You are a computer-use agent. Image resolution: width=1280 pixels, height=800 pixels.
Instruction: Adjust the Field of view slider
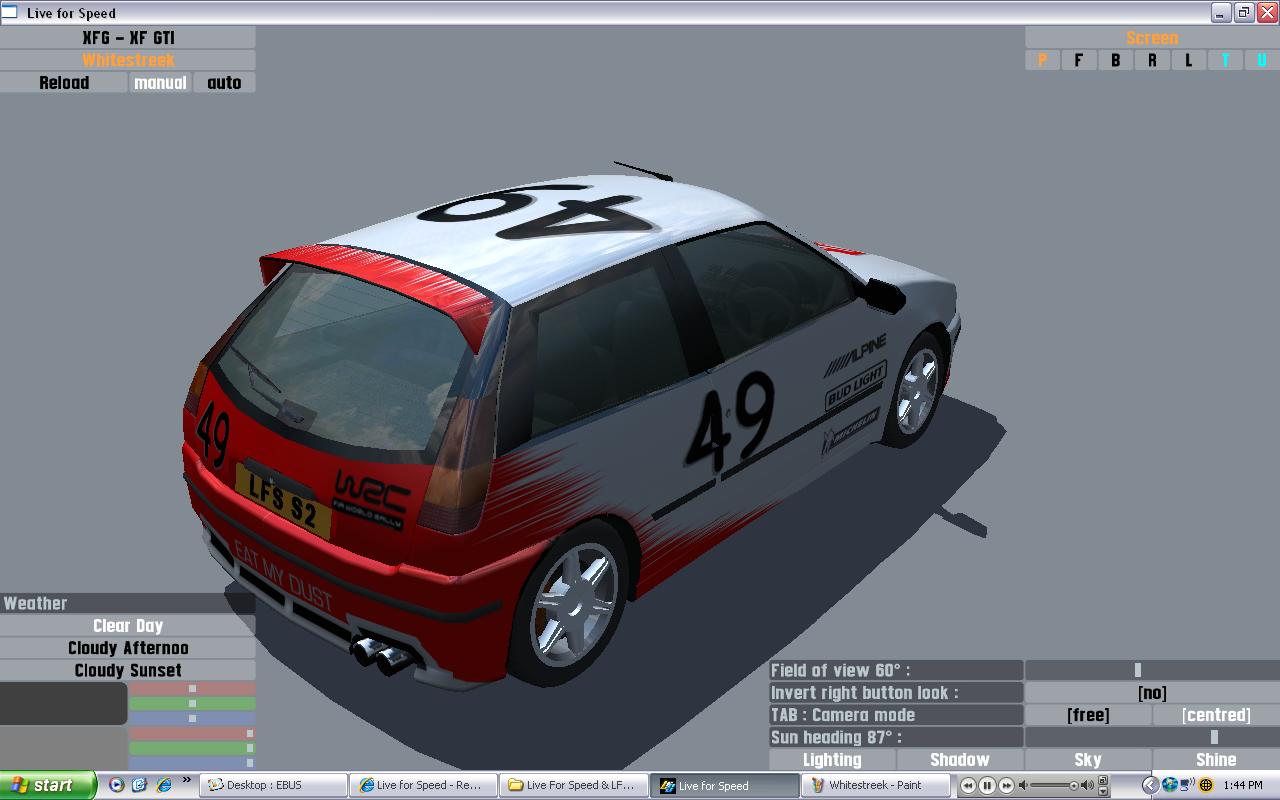click(1152, 670)
